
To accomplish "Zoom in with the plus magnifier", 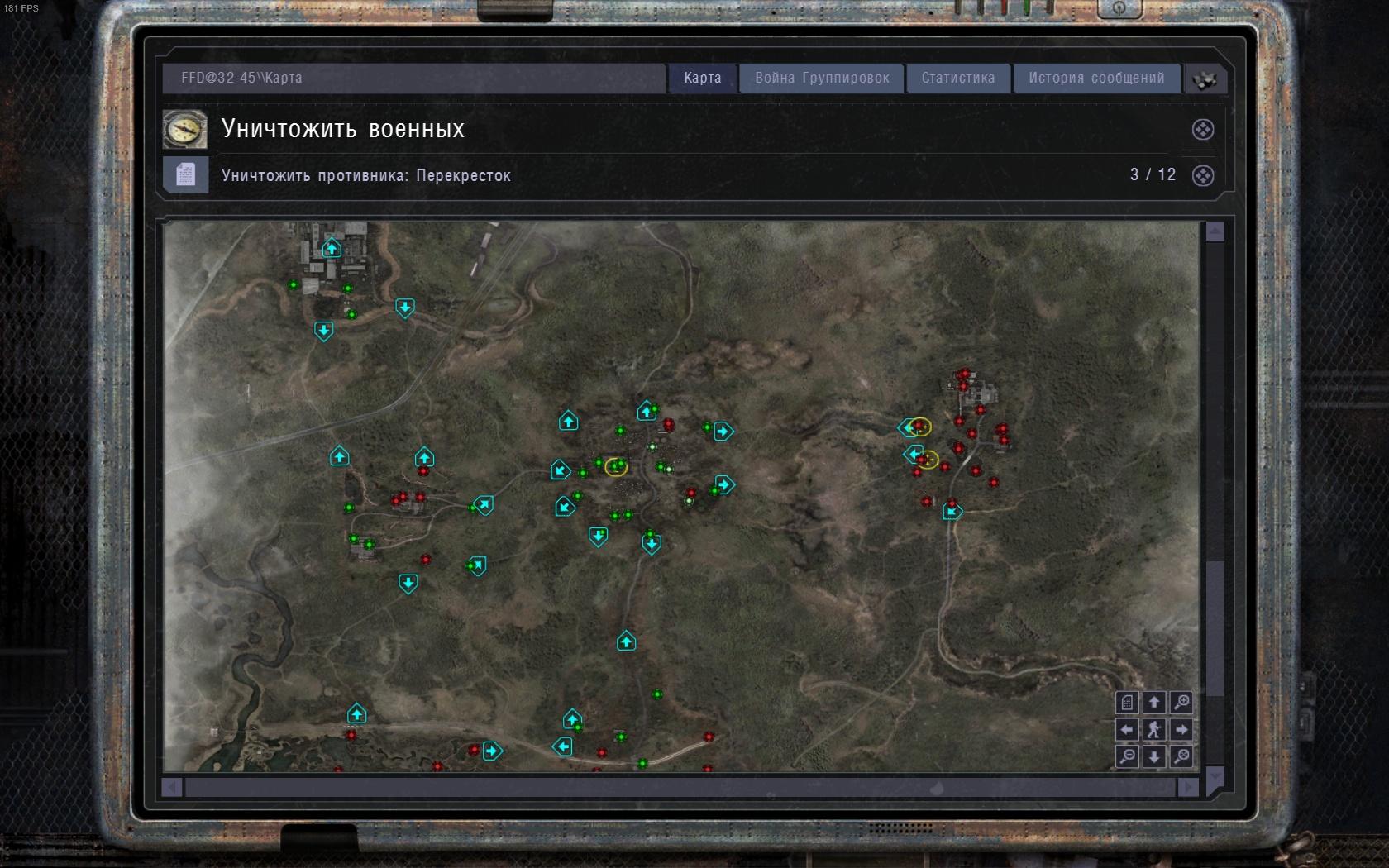I will click(x=1181, y=703).
